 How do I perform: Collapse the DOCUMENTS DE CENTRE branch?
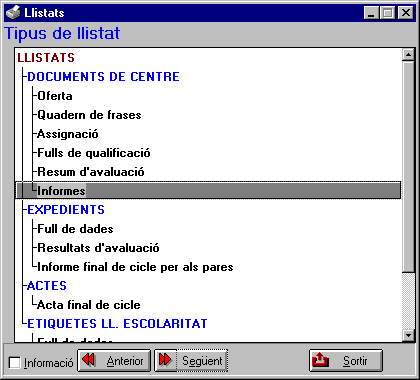(x=103, y=77)
